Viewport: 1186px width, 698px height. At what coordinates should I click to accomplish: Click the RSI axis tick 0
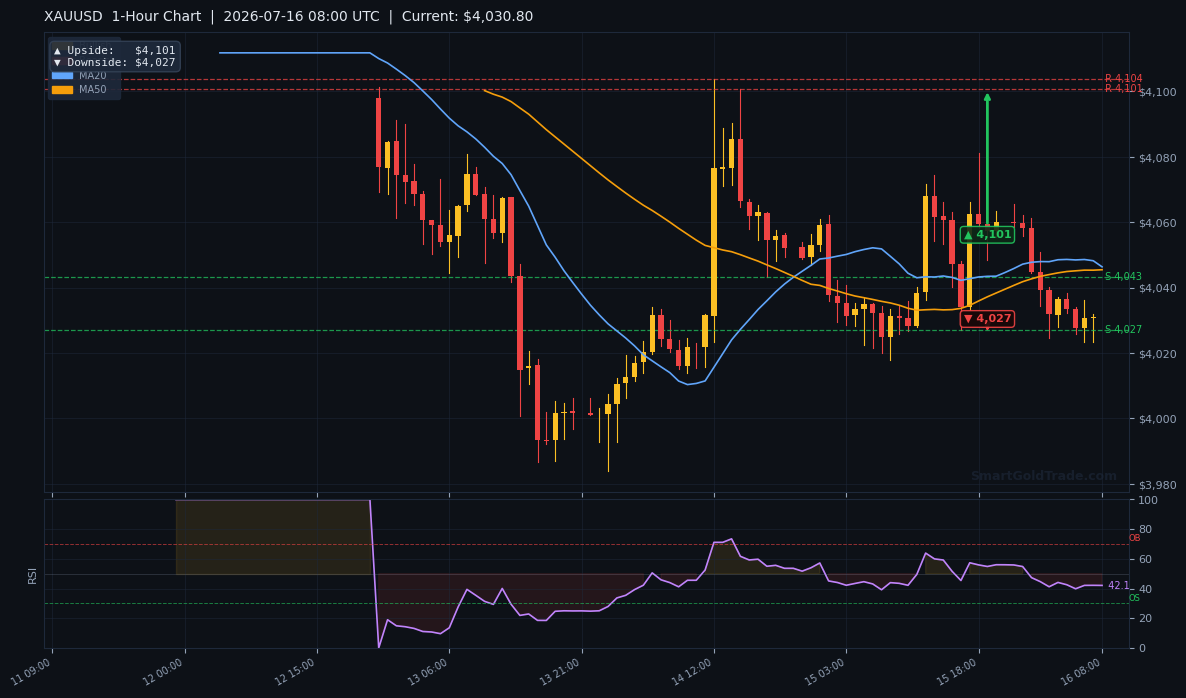(1142, 649)
